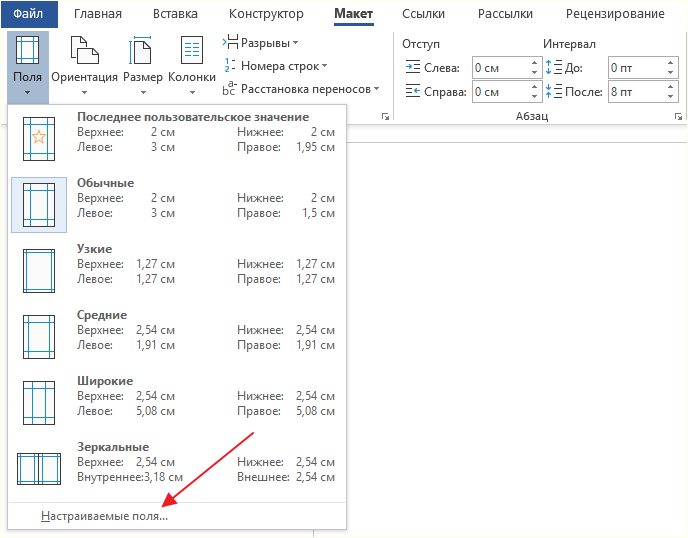This screenshot has width=688, height=538.
Task: Increase the До spacing with up arrow
Action: click(x=670, y=62)
